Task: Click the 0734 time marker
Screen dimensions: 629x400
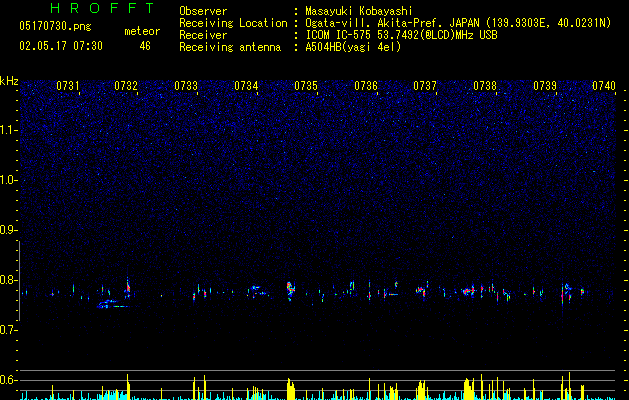Action: point(246,86)
